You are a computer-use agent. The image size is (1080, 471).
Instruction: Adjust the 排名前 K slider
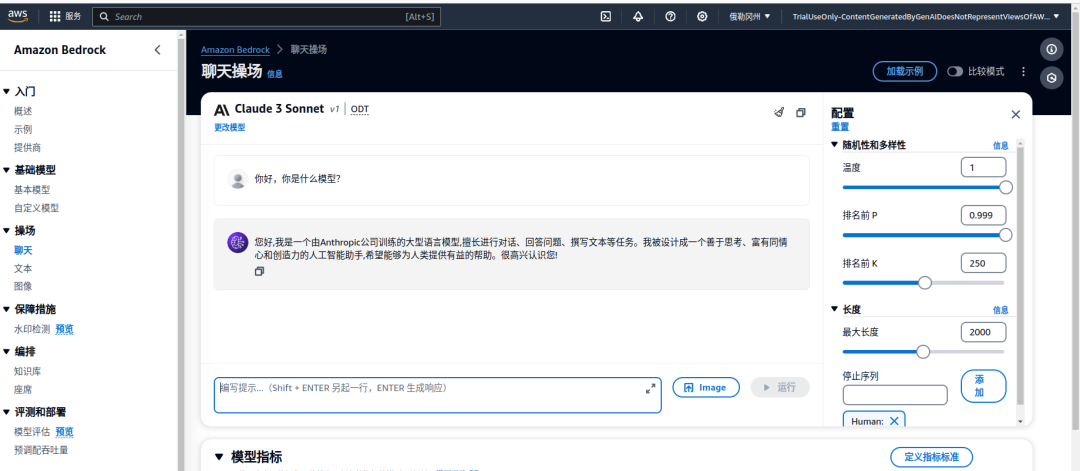(x=925, y=283)
